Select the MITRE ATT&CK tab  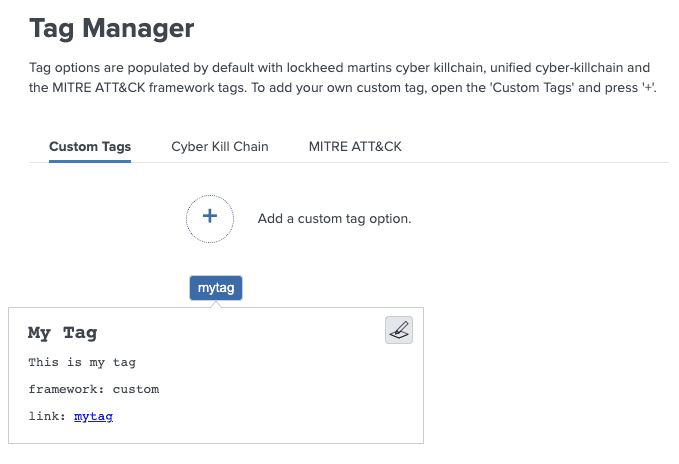(355, 147)
